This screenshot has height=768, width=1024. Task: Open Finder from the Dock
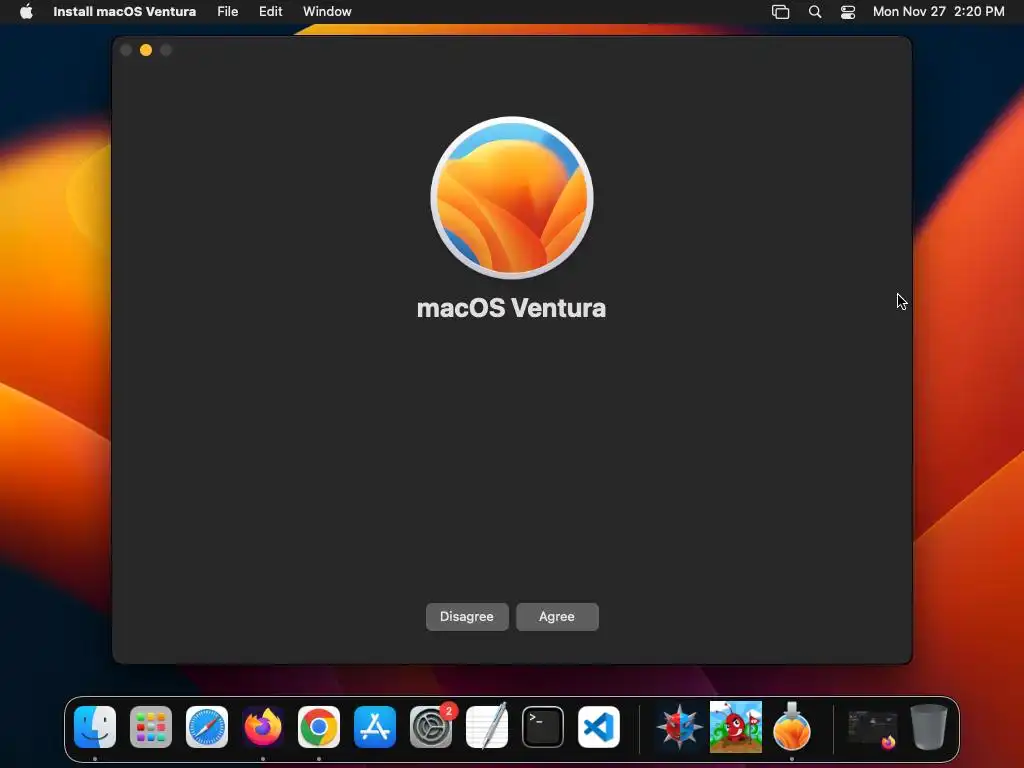tap(95, 727)
